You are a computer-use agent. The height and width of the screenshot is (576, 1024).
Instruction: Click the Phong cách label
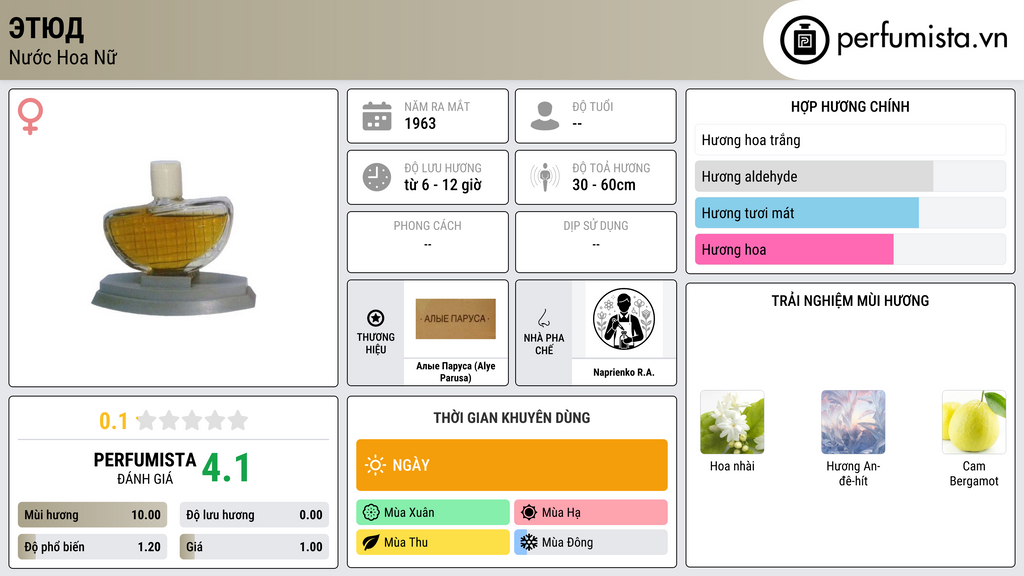(x=427, y=226)
